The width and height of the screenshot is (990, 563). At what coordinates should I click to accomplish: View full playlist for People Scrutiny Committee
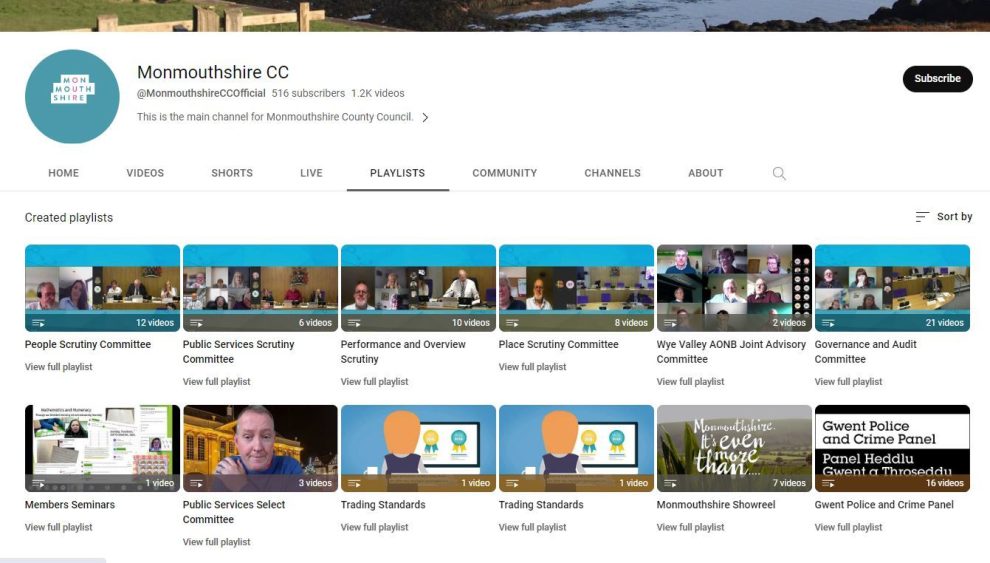[59, 367]
